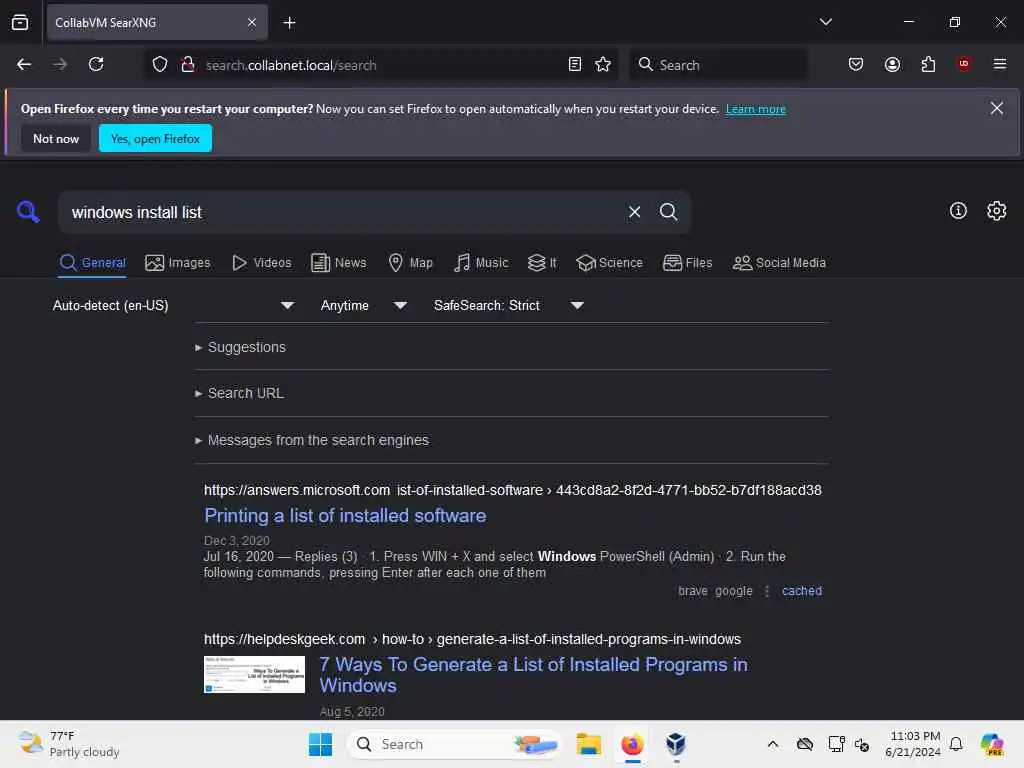Open the notifications bell icon
Image resolution: width=1024 pixels, height=768 pixels.
tap(956, 744)
